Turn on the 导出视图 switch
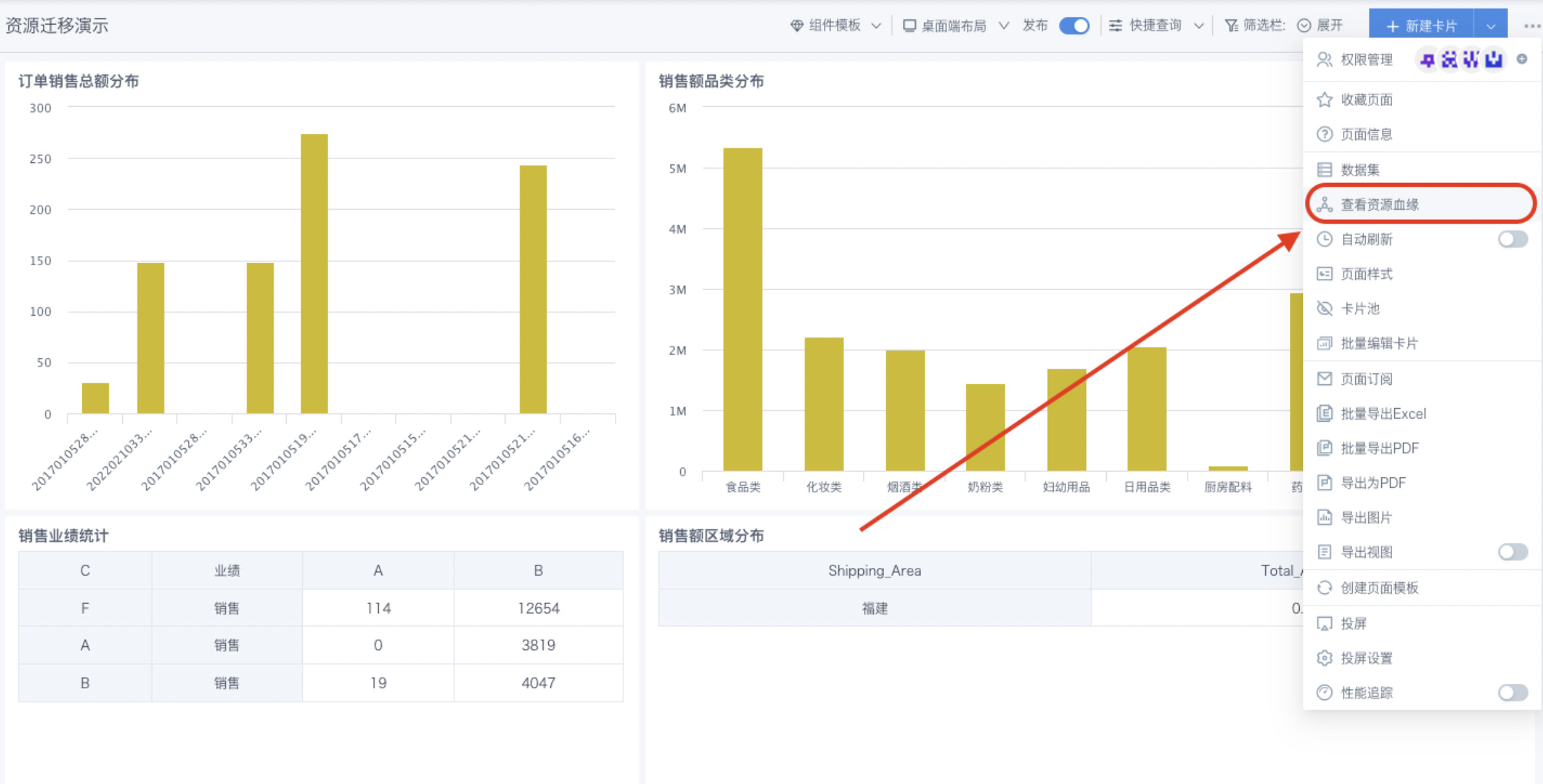1543x784 pixels. (x=1513, y=552)
